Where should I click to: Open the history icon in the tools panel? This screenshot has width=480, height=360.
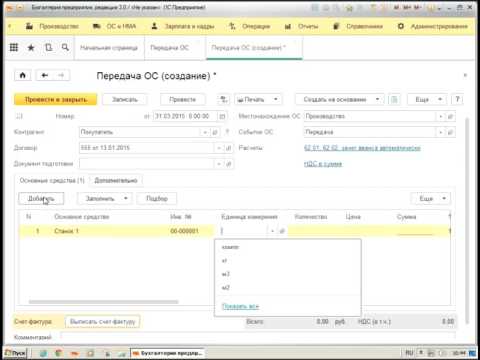pyautogui.click(x=49, y=48)
